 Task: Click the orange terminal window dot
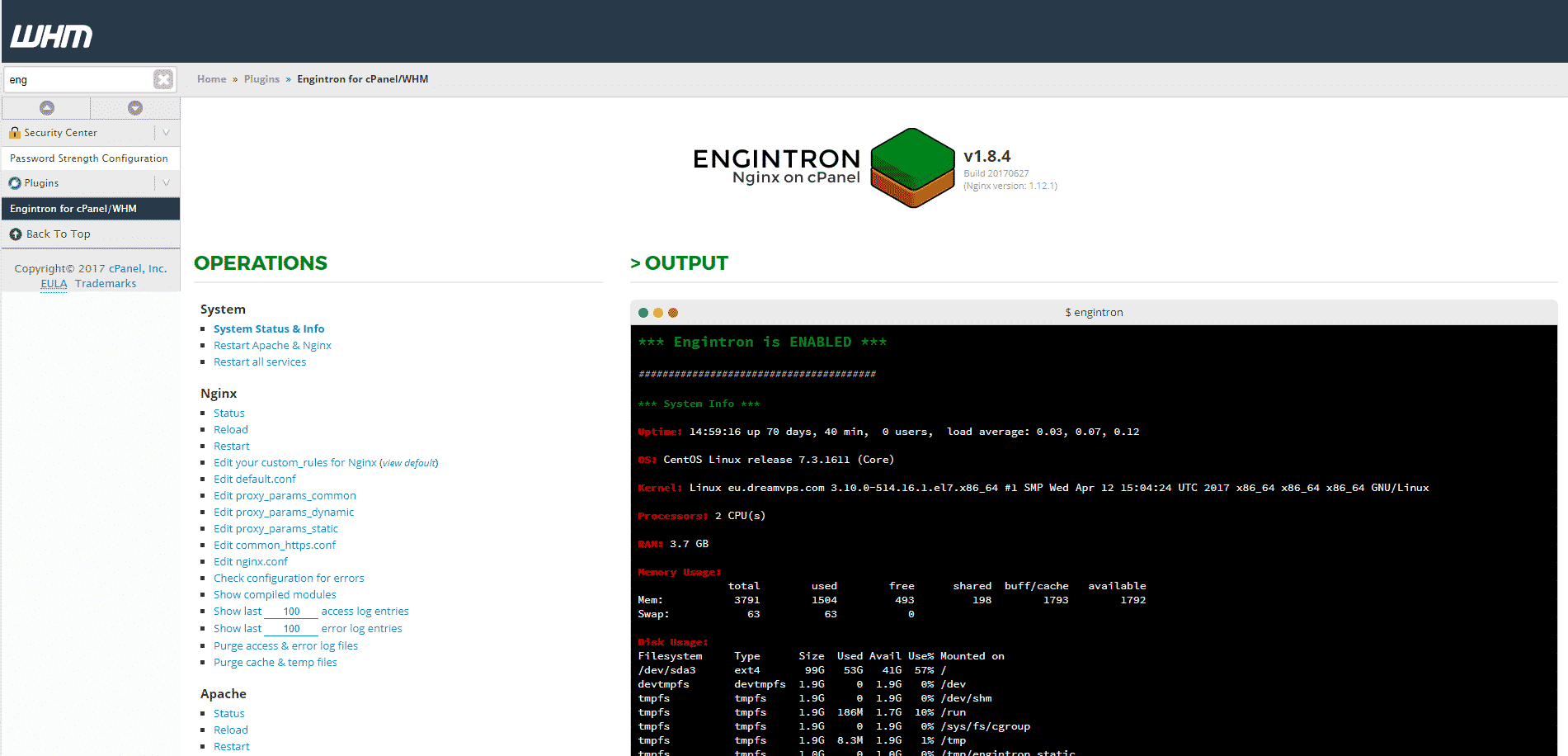pos(673,313)
